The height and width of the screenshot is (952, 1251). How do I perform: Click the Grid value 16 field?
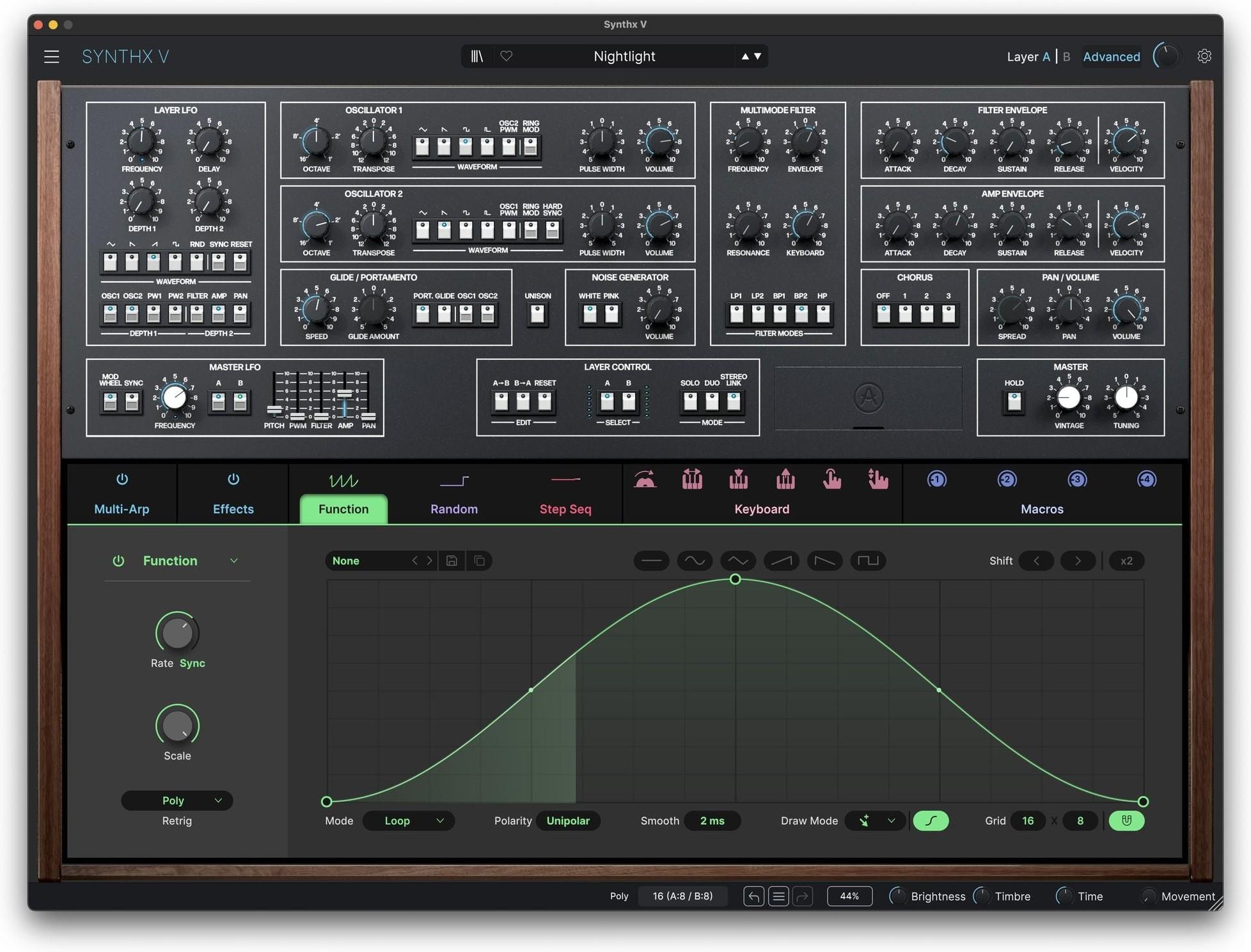(x=1027, y=821)
